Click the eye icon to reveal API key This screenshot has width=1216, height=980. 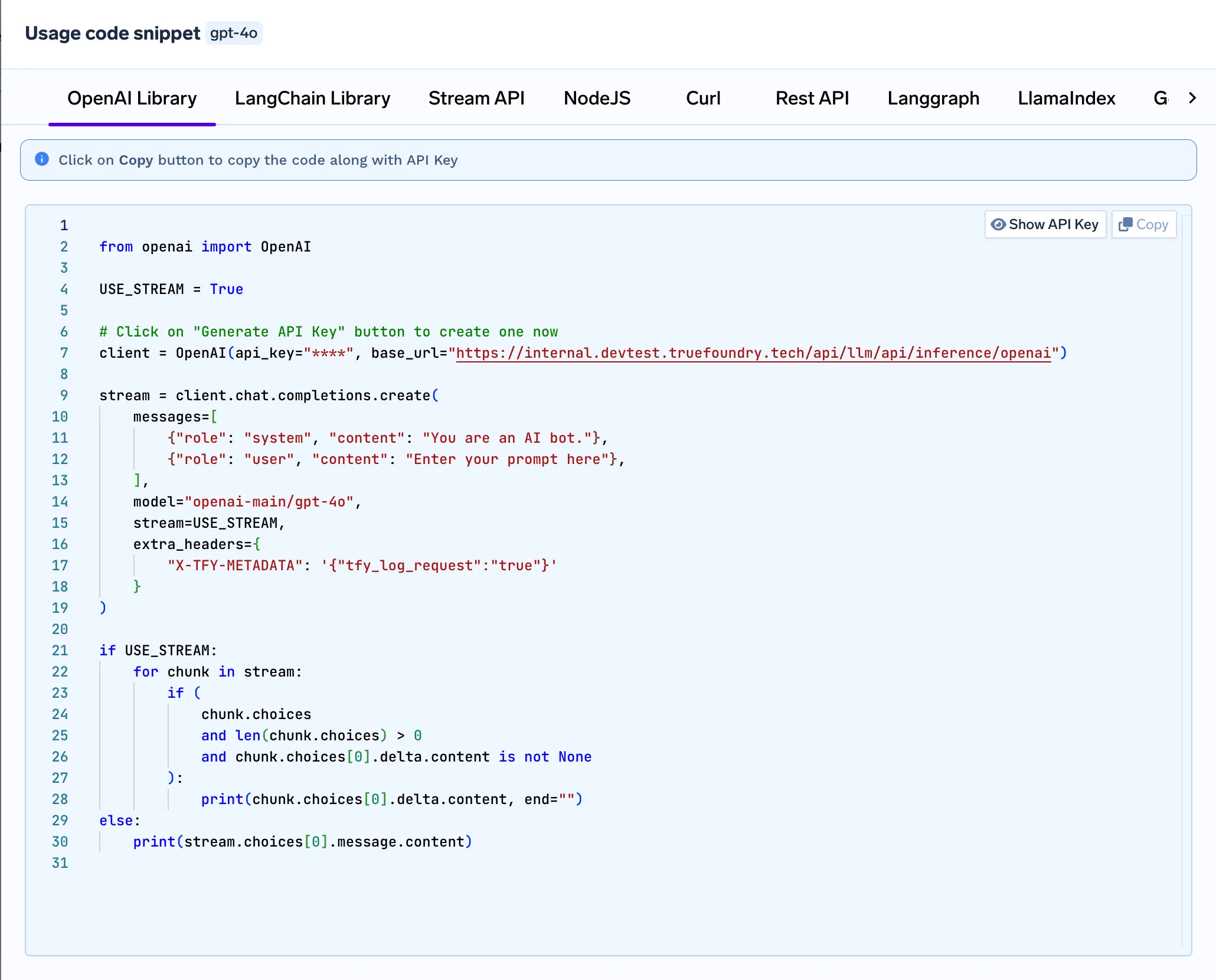click(998, 224)
